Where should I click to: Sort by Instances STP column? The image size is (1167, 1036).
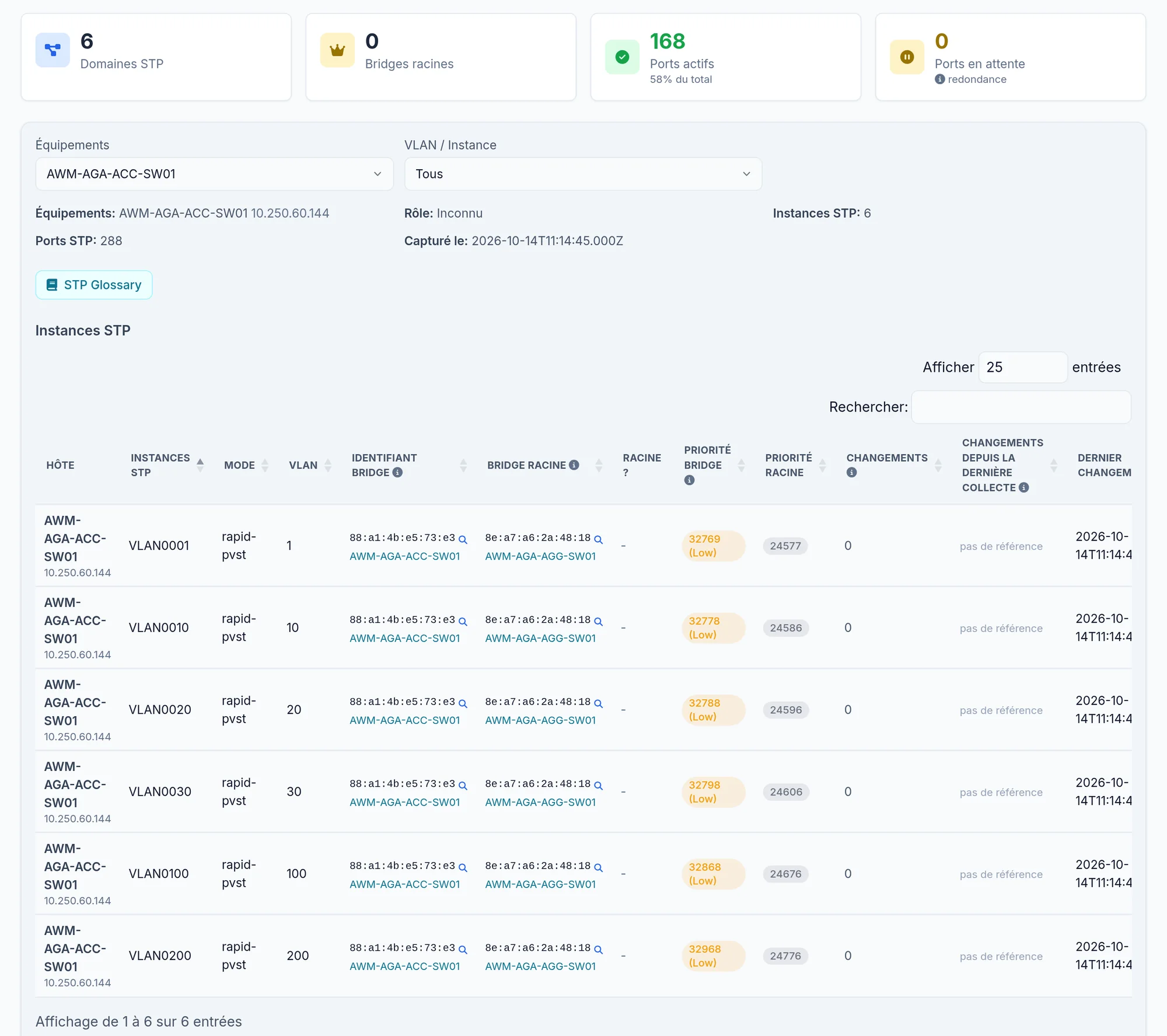click(x=200, y=465)
